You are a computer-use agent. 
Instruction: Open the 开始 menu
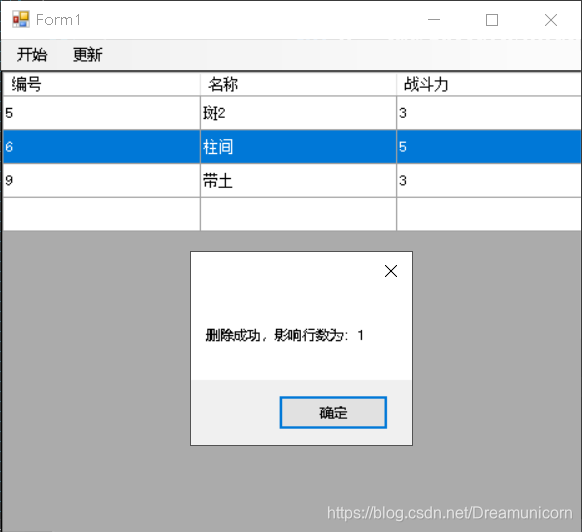click(32, 55)
